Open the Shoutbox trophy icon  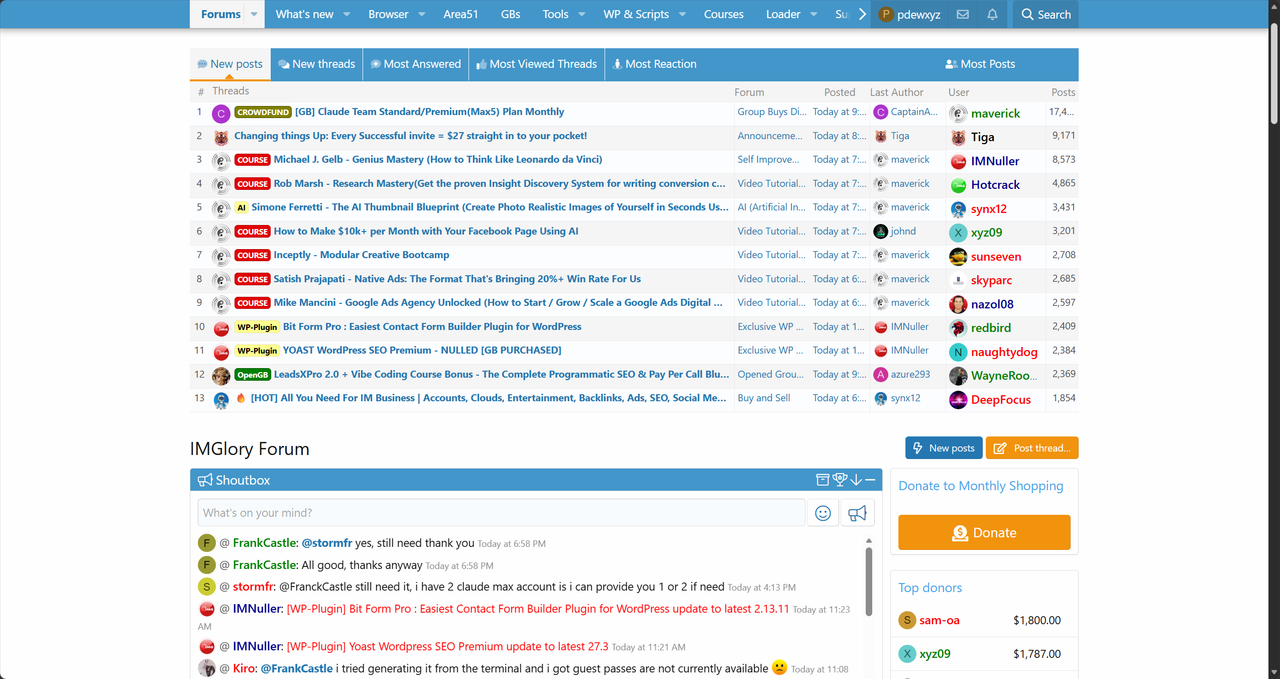click(840, 480)
